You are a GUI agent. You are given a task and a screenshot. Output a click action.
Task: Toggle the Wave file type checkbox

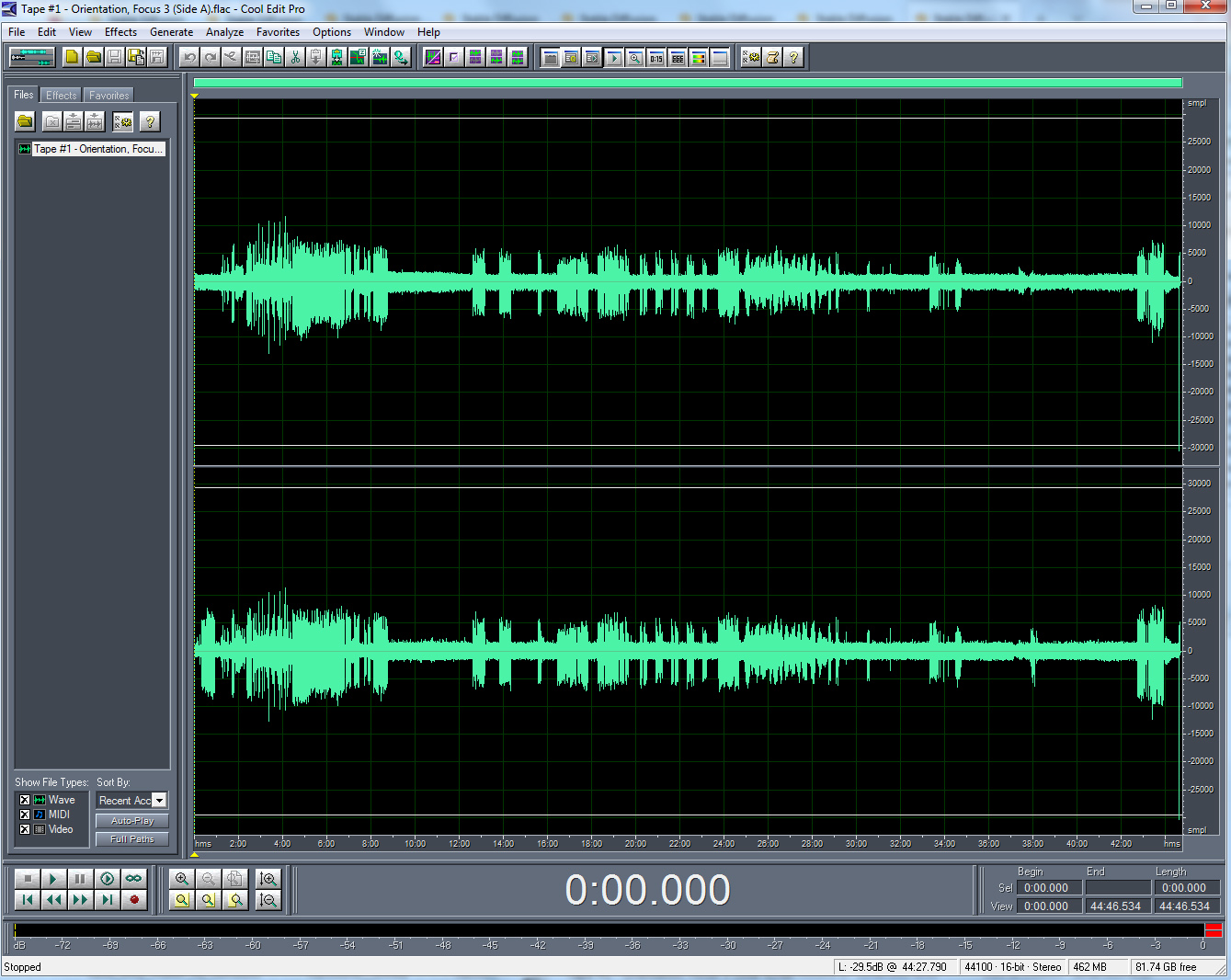(x=25, y=800)
